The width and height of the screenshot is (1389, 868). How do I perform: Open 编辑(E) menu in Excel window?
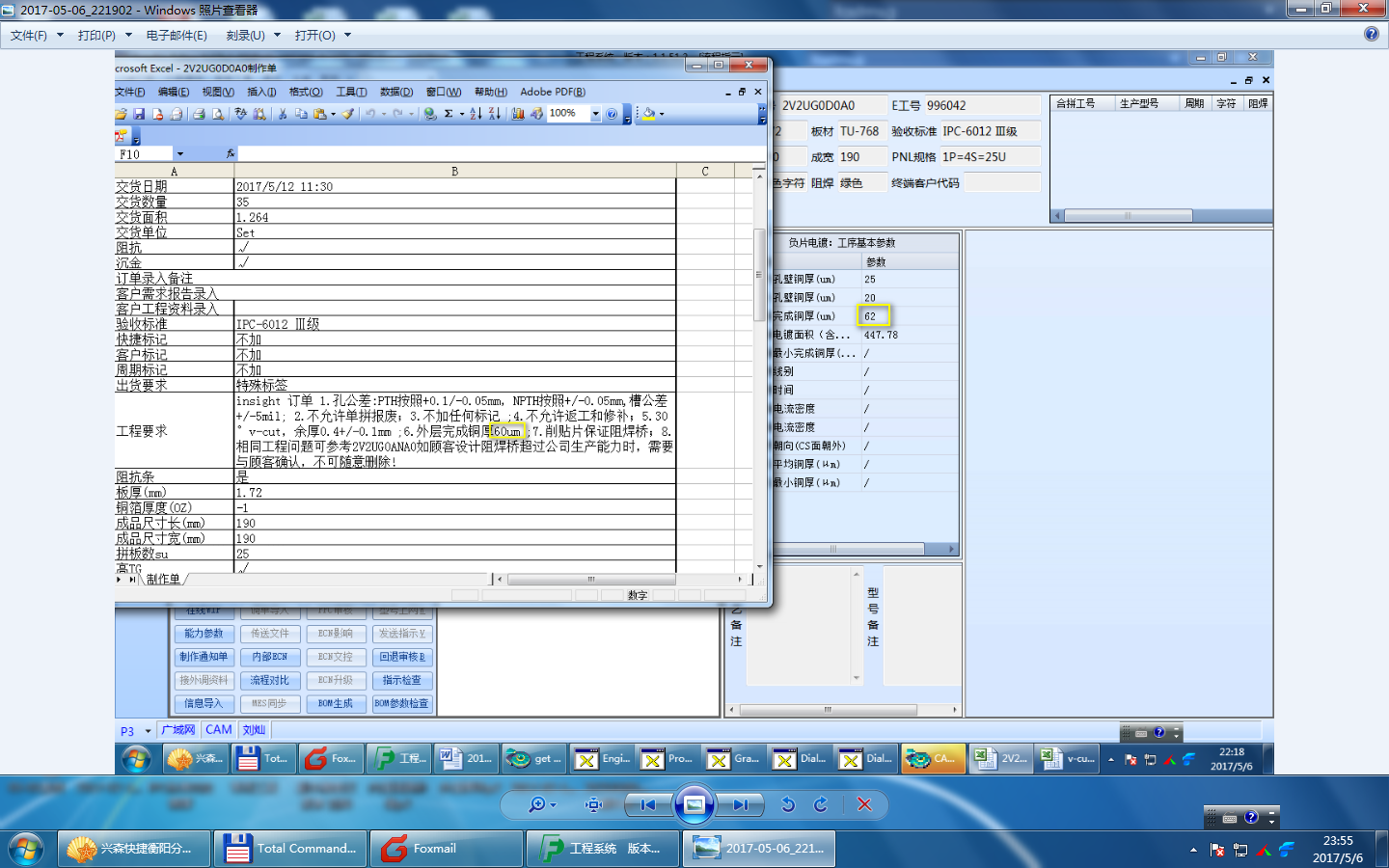click(x=174, y=93)
